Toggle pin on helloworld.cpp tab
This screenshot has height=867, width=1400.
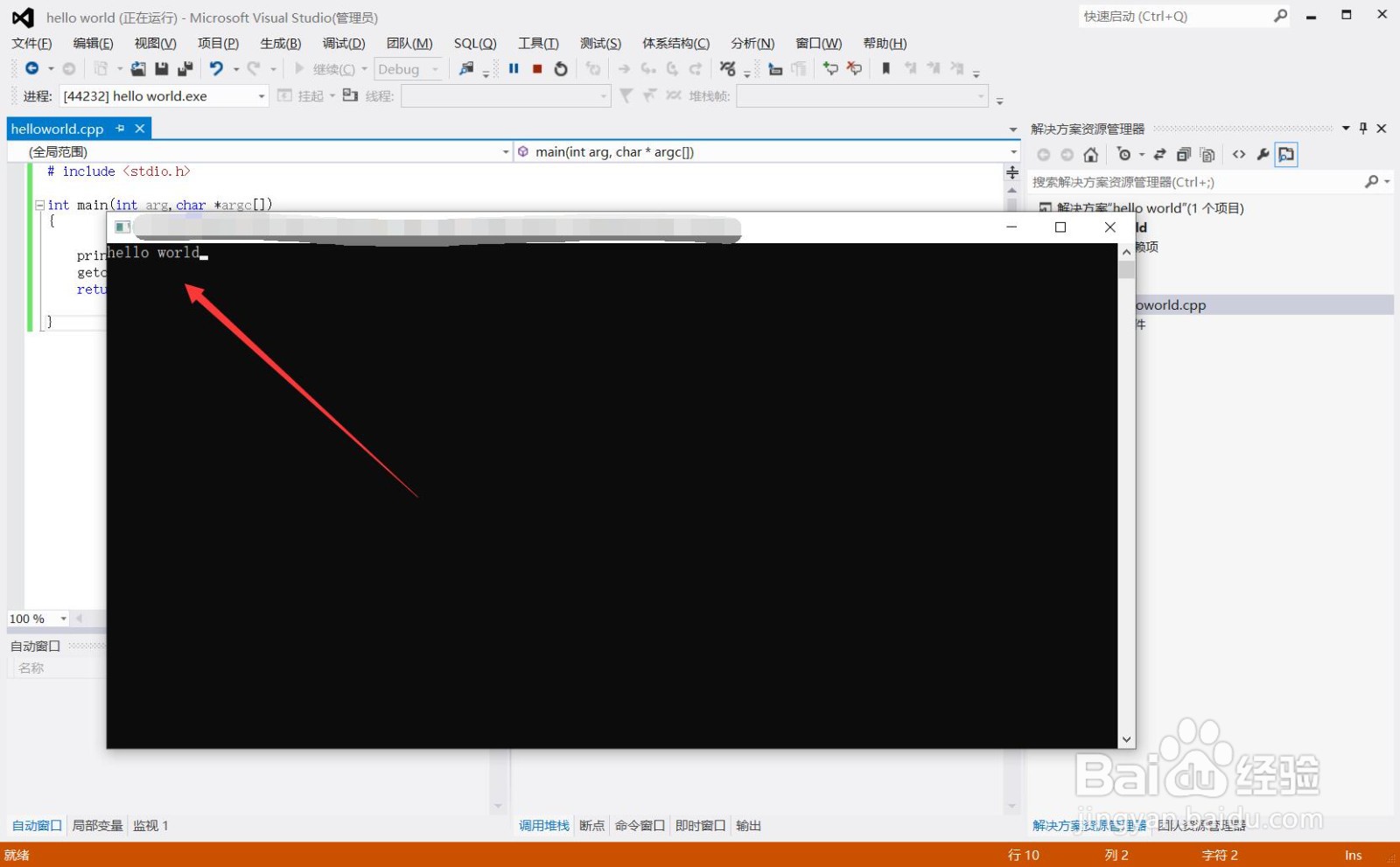pos(120,129)
